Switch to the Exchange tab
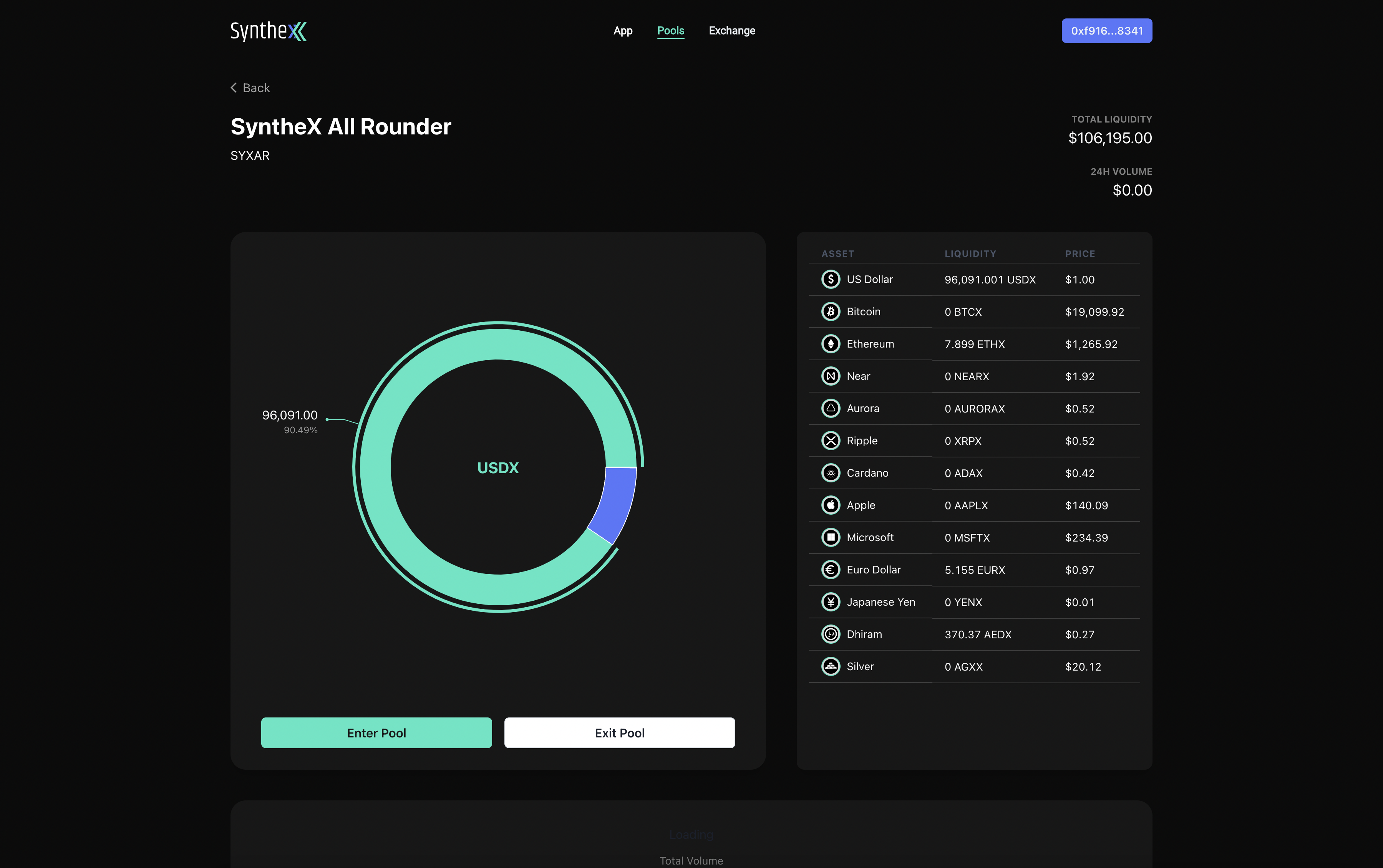Viewport: 1383px width, 868px height. coord(731,31)
